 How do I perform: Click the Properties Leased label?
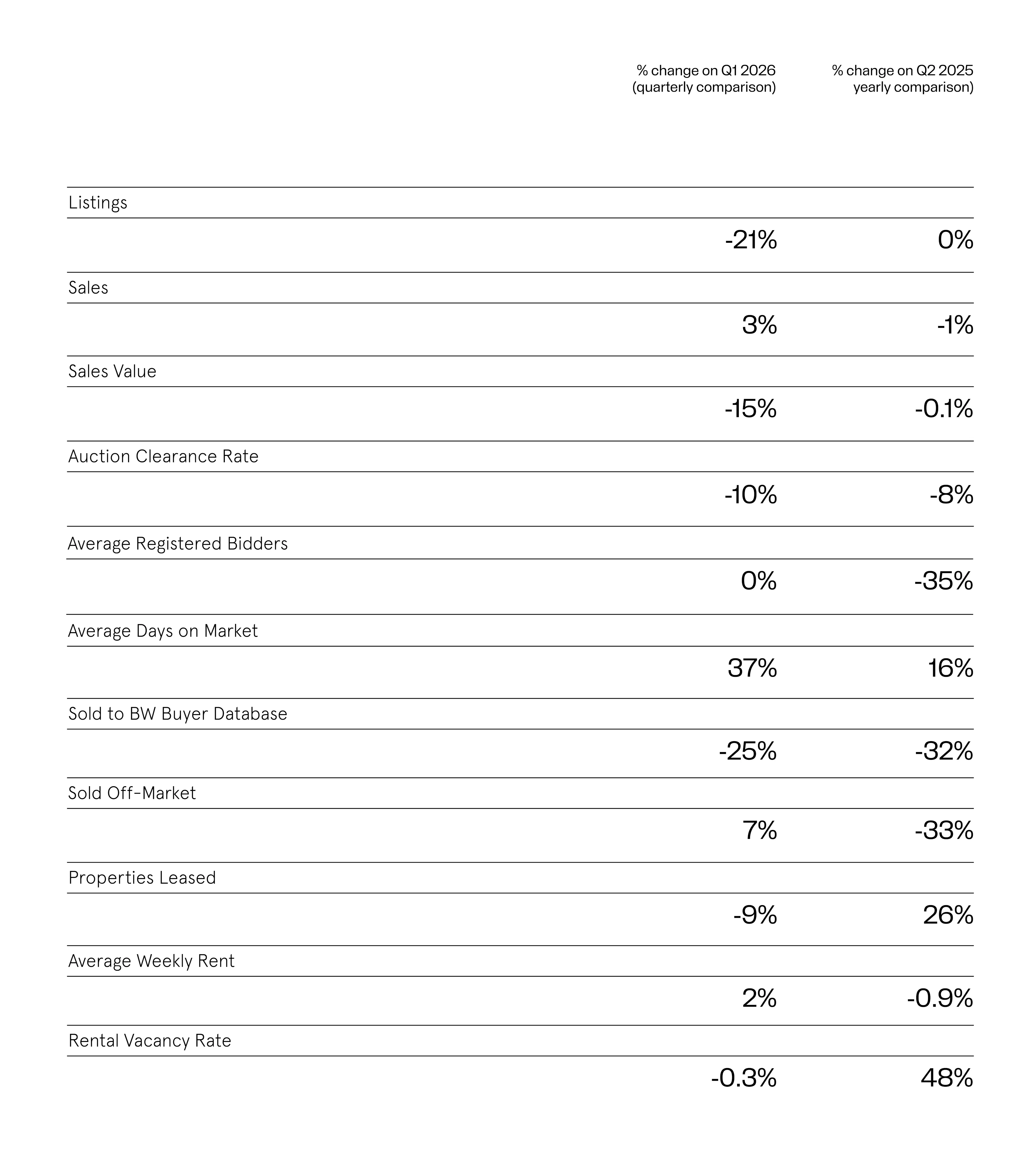(x=142, y=878)
